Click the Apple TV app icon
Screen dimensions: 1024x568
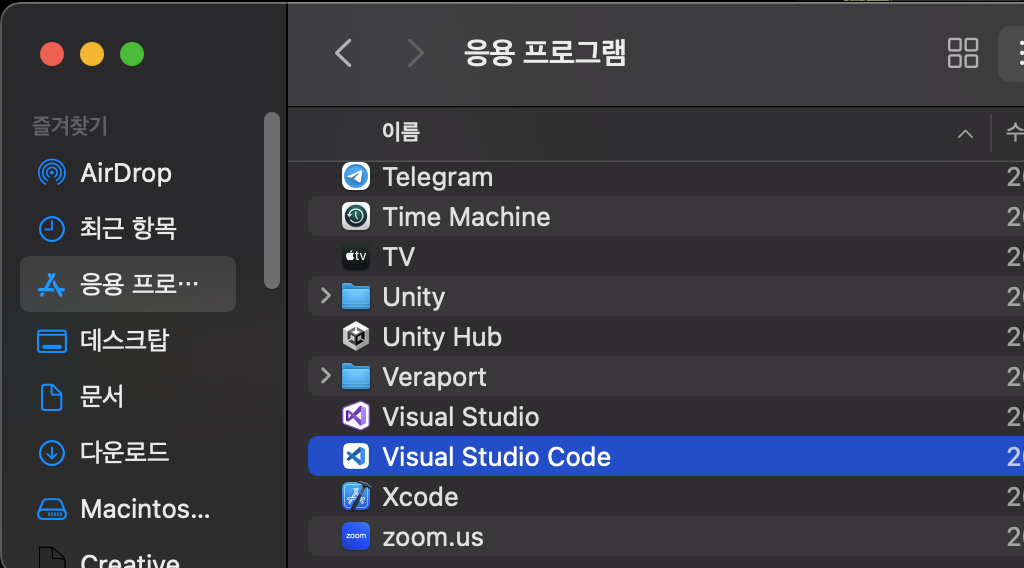[356, 257]
